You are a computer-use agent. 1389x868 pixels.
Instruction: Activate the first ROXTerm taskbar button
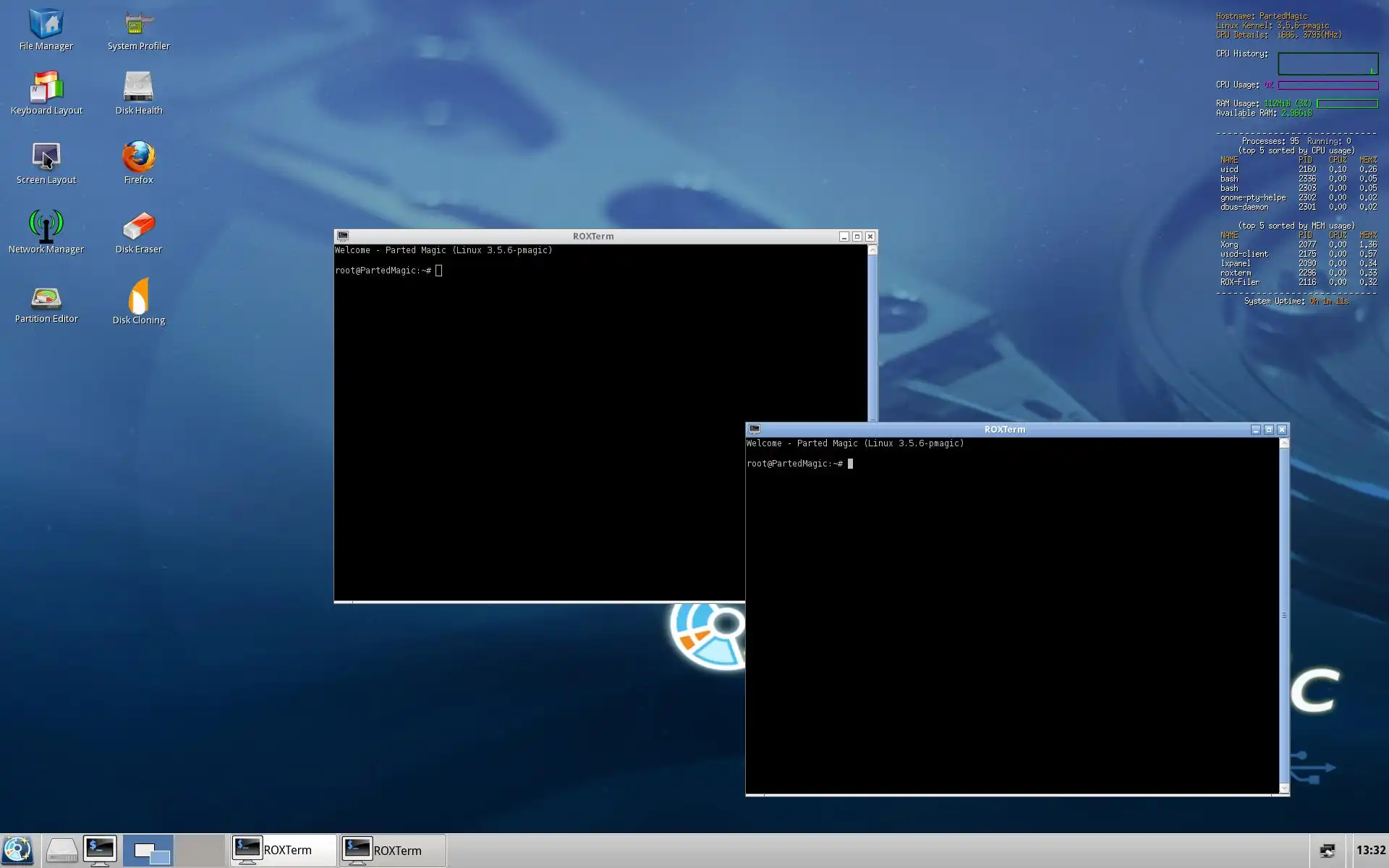click(x=283, y=850)
